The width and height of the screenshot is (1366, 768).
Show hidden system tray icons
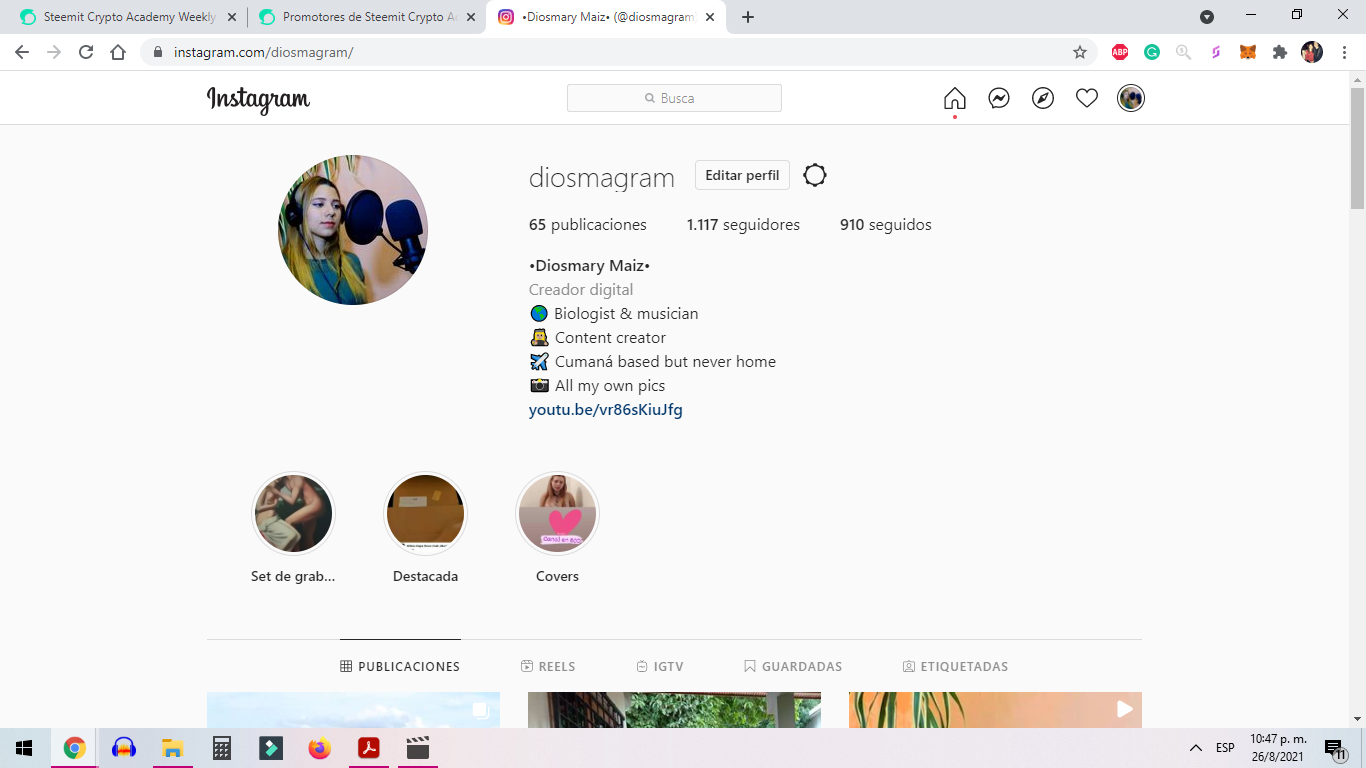point(1195,748)
